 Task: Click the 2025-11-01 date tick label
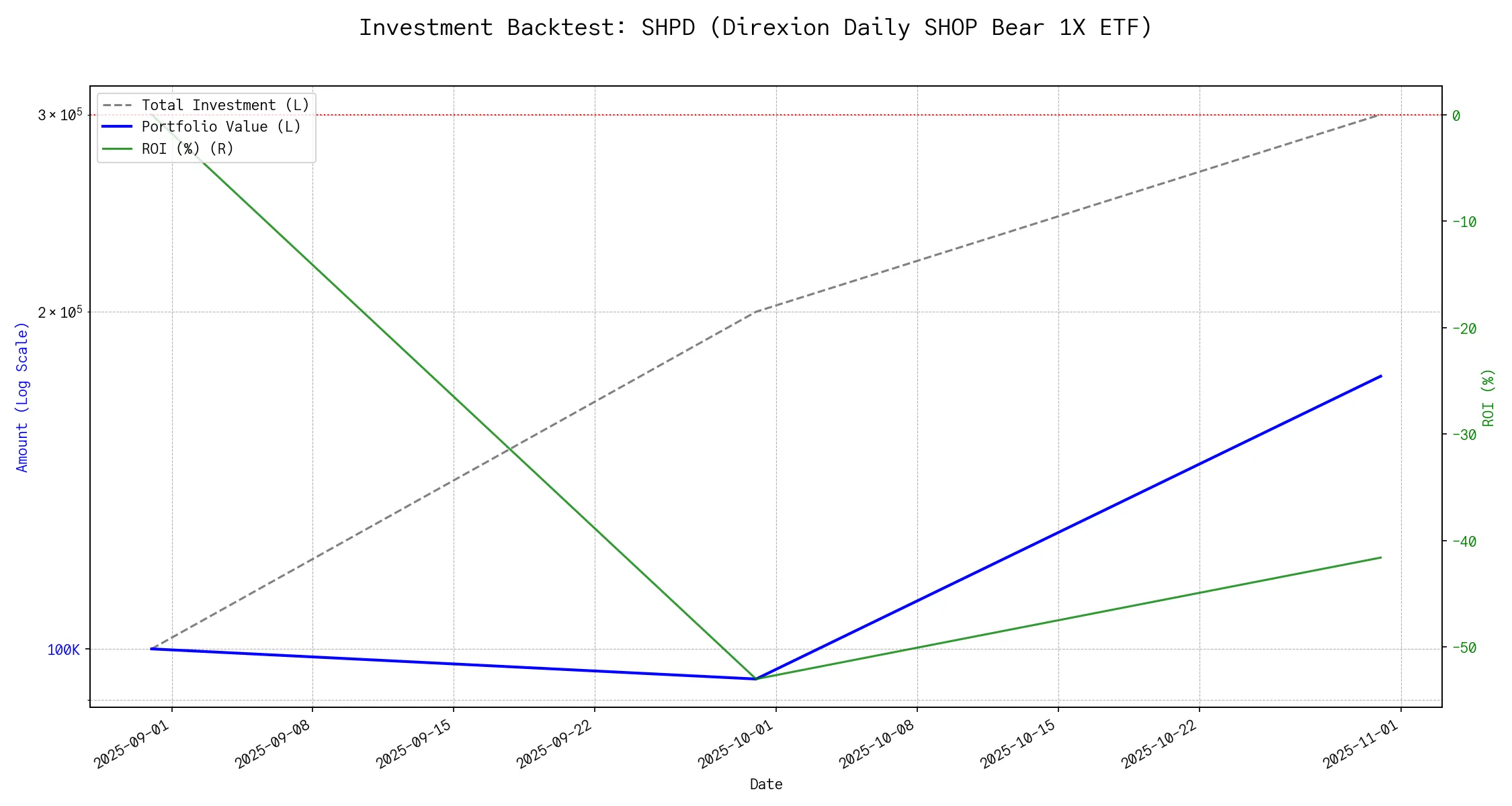1361,744
